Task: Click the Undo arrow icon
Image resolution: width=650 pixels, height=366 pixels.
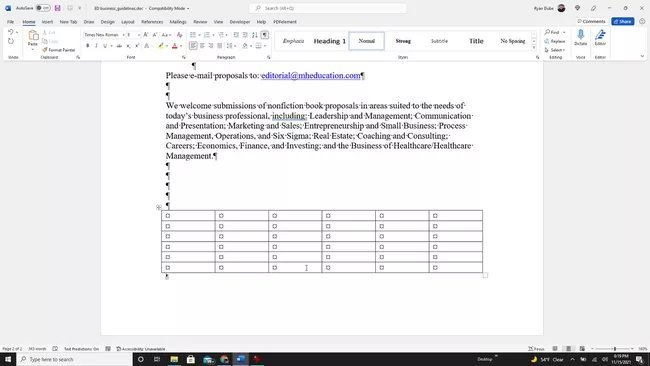Action: pyautogui.click(x=10, y=32)
